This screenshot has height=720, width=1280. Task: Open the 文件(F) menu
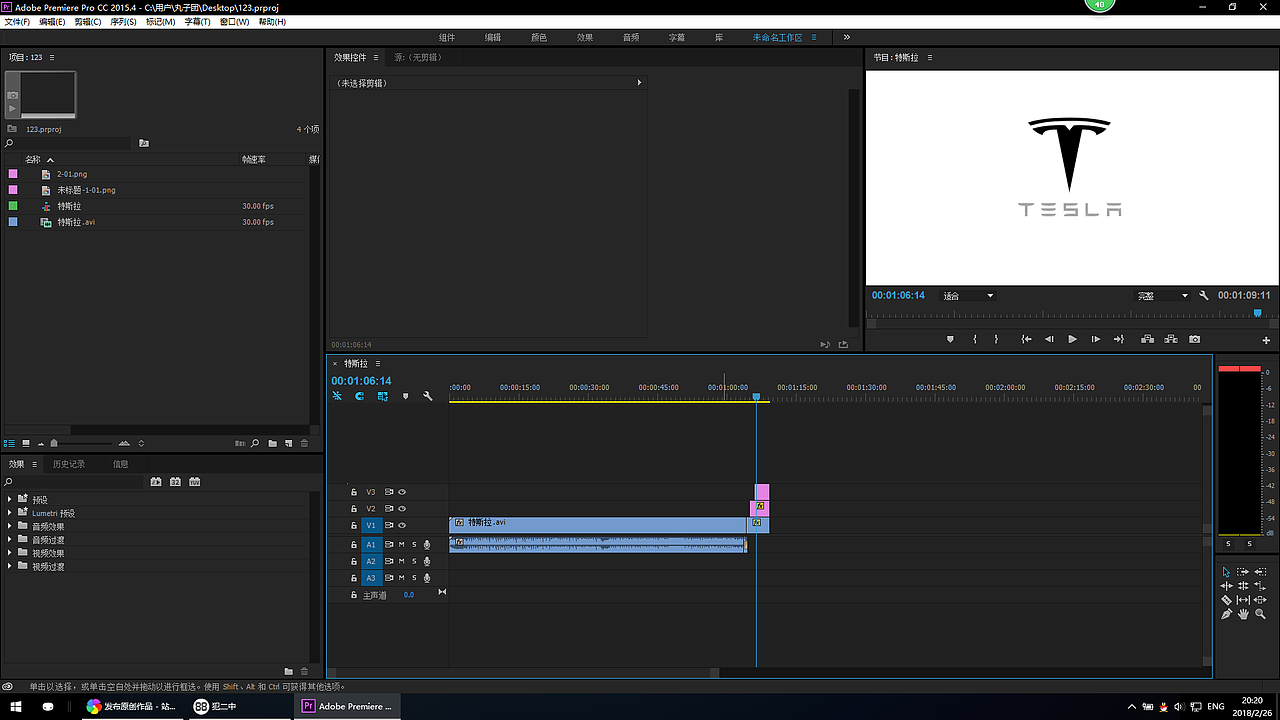(18, 22)
